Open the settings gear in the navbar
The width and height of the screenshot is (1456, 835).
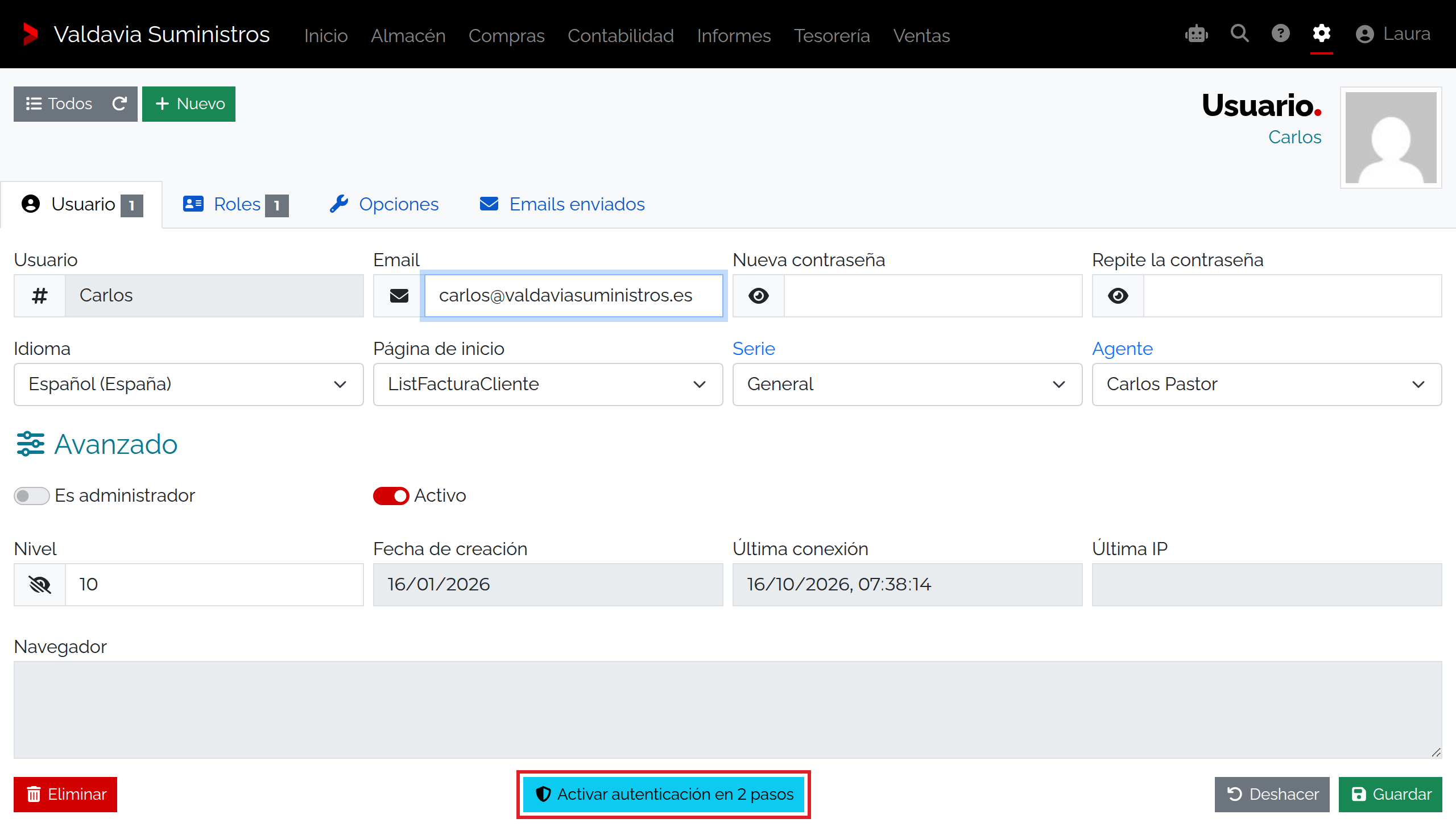(x=1321, y=34)
